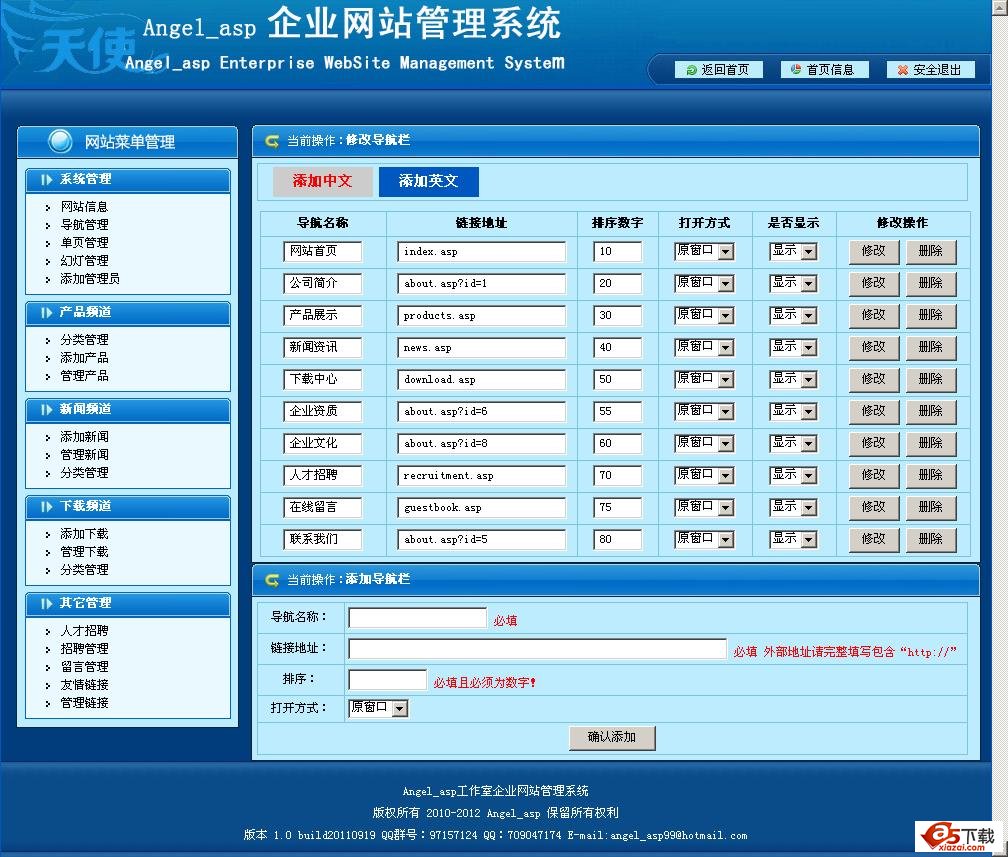Click the sort number field showing 80
The image size is (1008, 857).
point(618,539)
